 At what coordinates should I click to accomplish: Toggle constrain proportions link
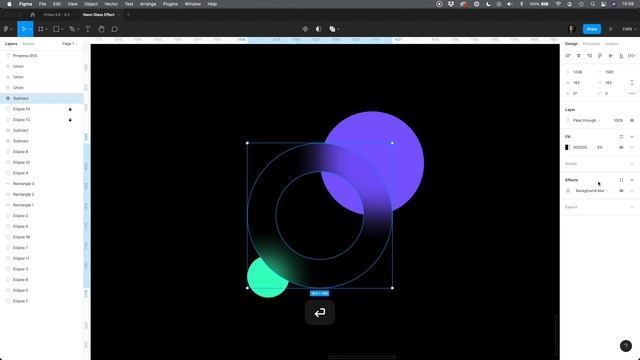(x=632, y=82)
